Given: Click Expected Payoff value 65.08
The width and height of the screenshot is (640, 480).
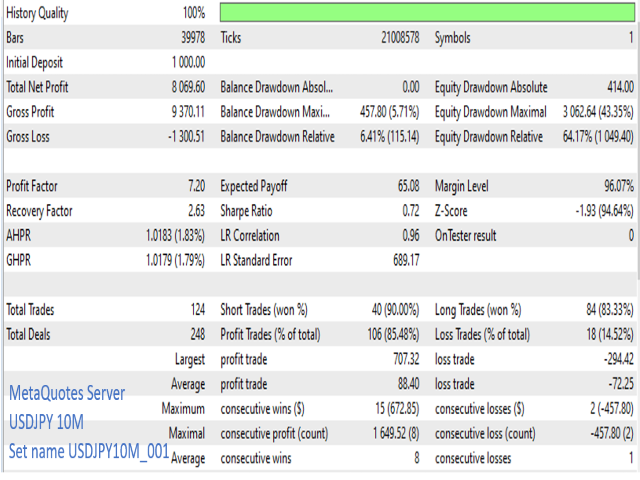Looking at the screenshot, I should point(409,186).
